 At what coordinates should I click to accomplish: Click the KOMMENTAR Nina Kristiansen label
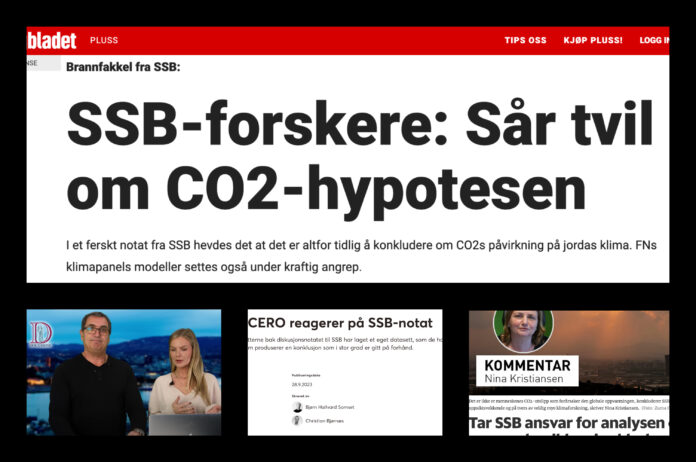pos(527,371)
